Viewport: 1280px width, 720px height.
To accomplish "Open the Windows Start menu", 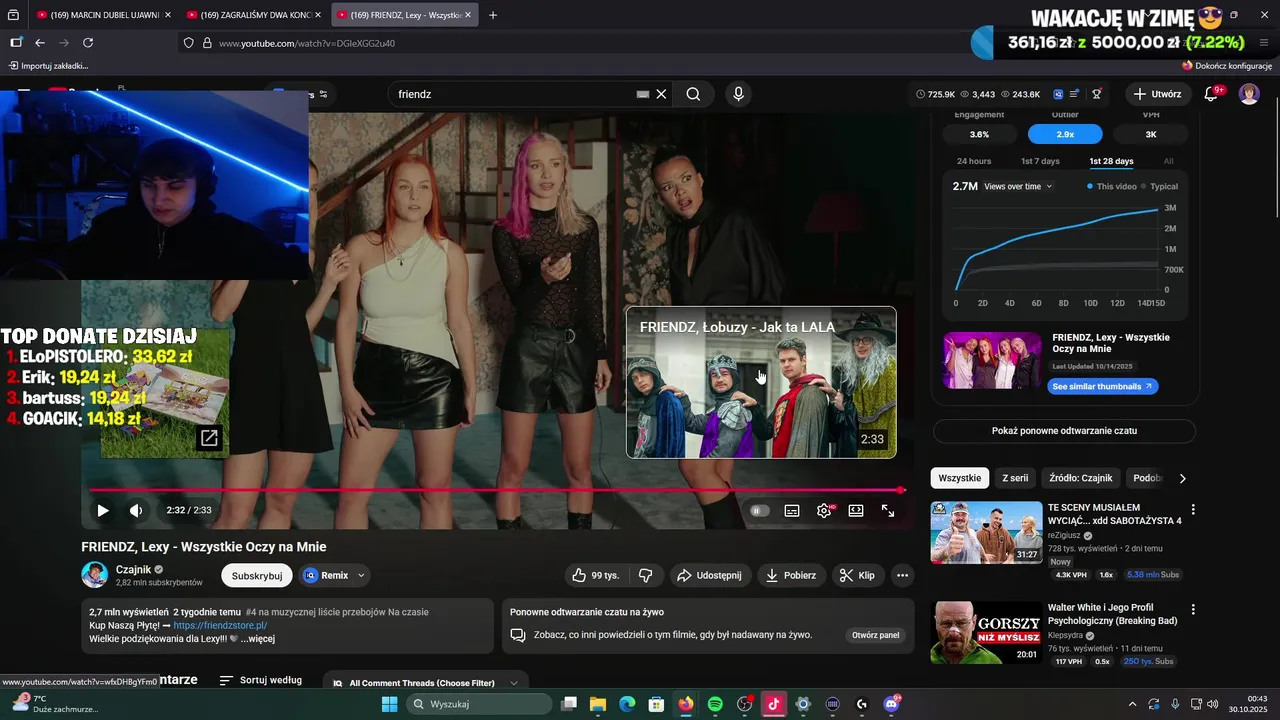I will pos(390,704).
